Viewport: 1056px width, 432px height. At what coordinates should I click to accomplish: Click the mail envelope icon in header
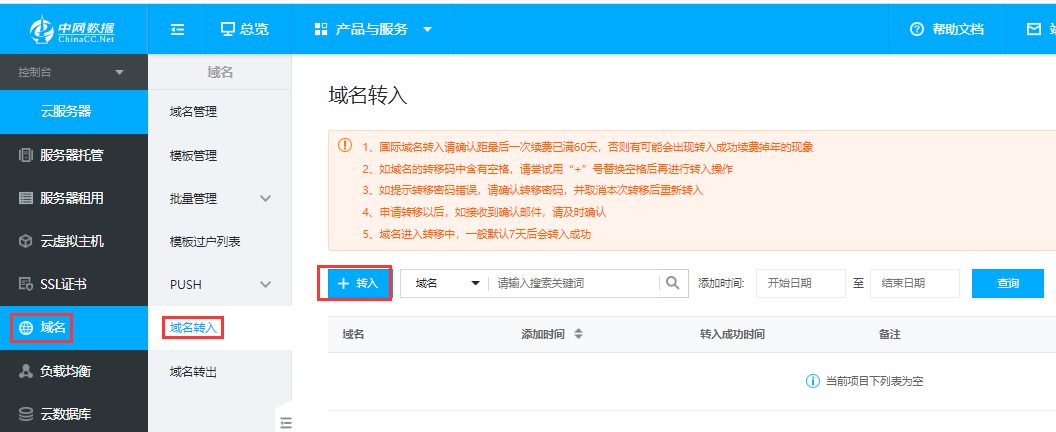point(1034,30)
